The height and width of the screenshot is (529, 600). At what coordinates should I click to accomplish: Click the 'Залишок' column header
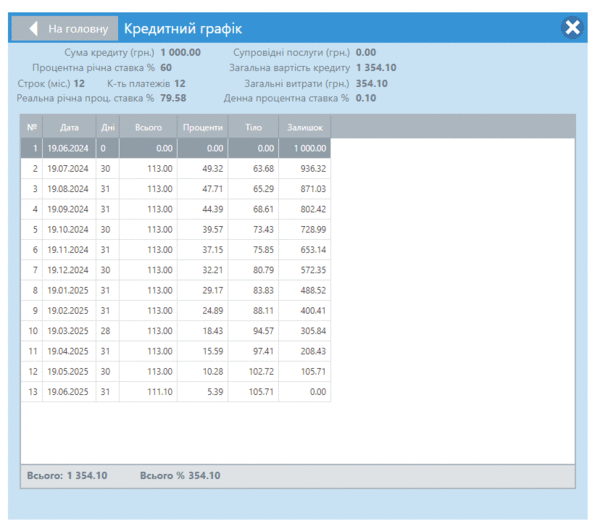[x=304, y=127]
